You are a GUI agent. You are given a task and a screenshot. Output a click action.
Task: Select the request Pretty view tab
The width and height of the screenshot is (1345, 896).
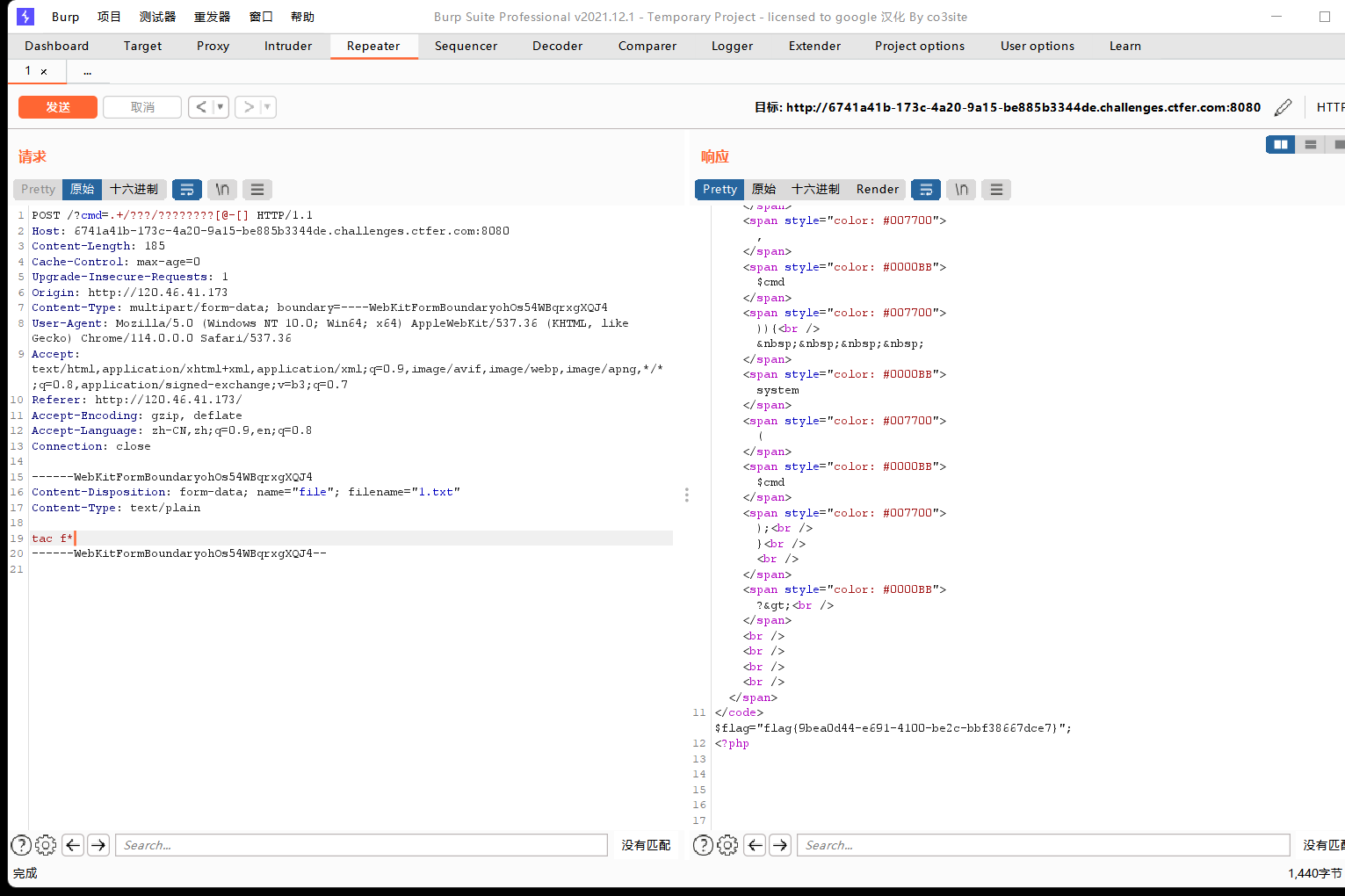[x=38, y=189]
